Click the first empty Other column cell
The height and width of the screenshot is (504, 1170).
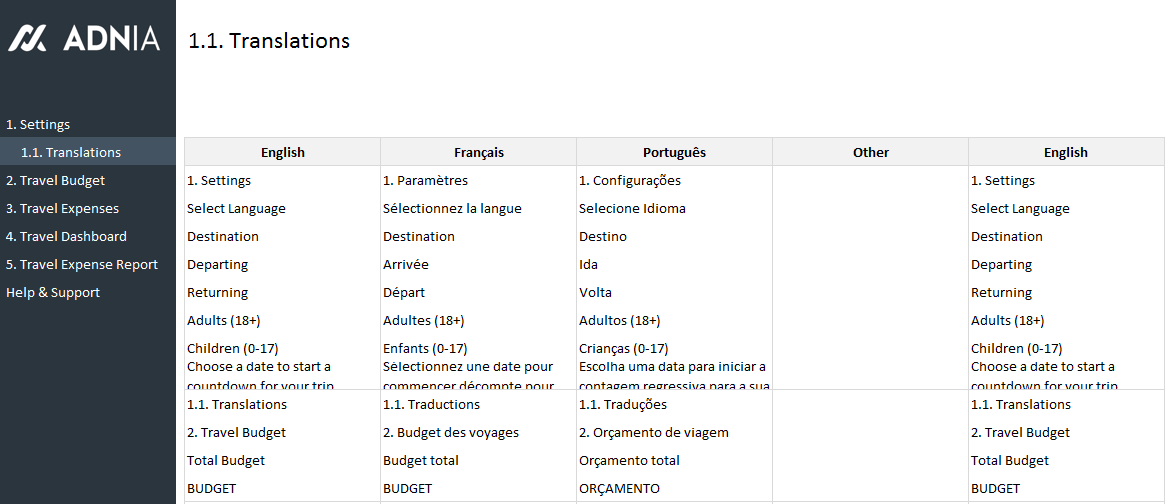pos(870,181)
